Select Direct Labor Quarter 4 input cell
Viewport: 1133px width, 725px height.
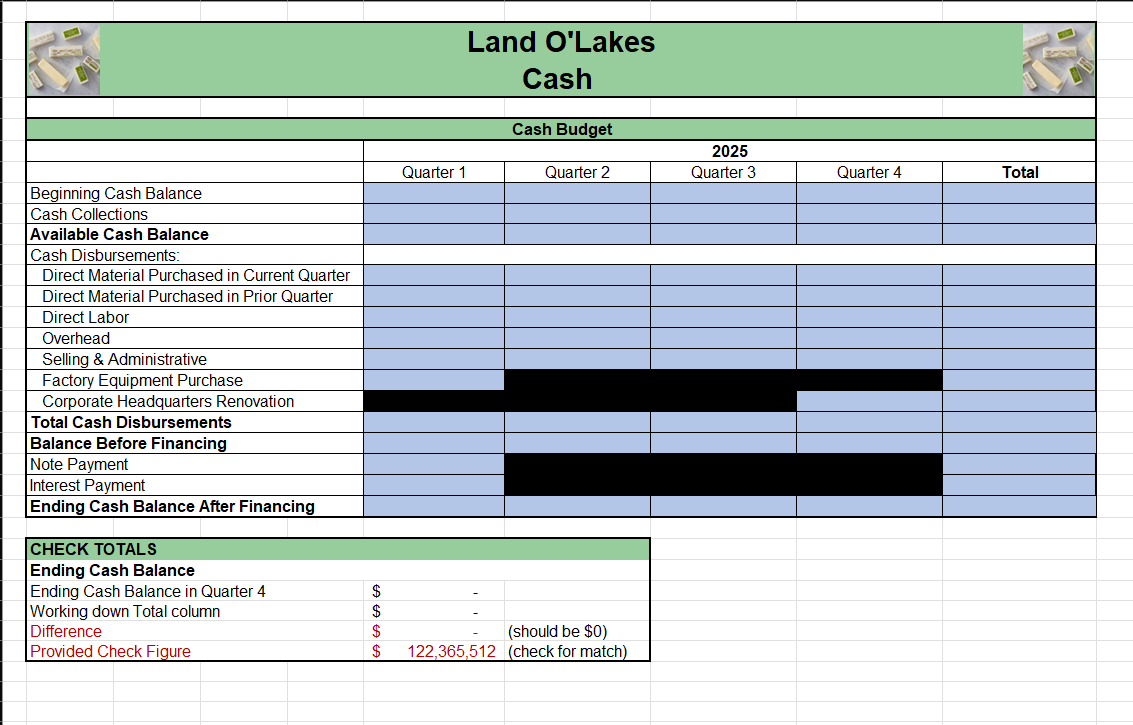click(869, 317)
